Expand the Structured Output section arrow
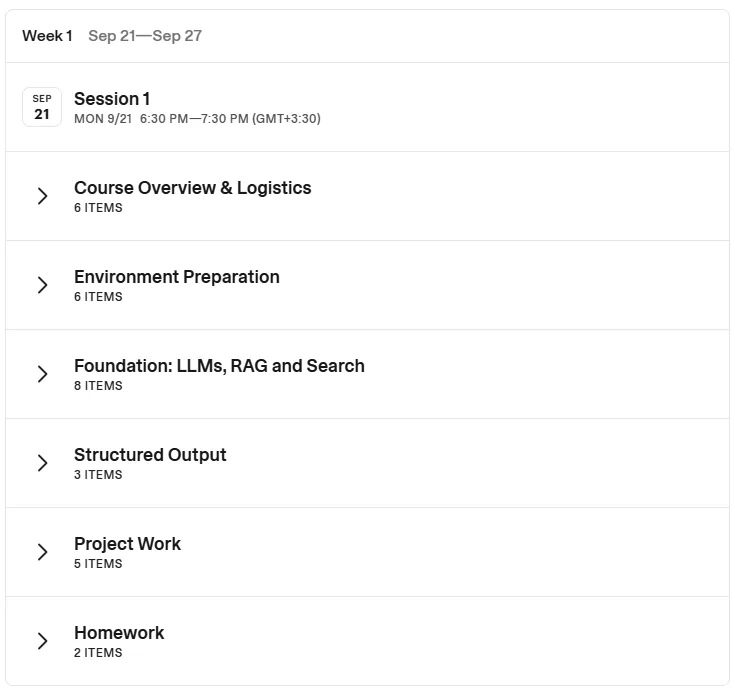The width and height of the screenshot is (735, 691). (42, 463)
